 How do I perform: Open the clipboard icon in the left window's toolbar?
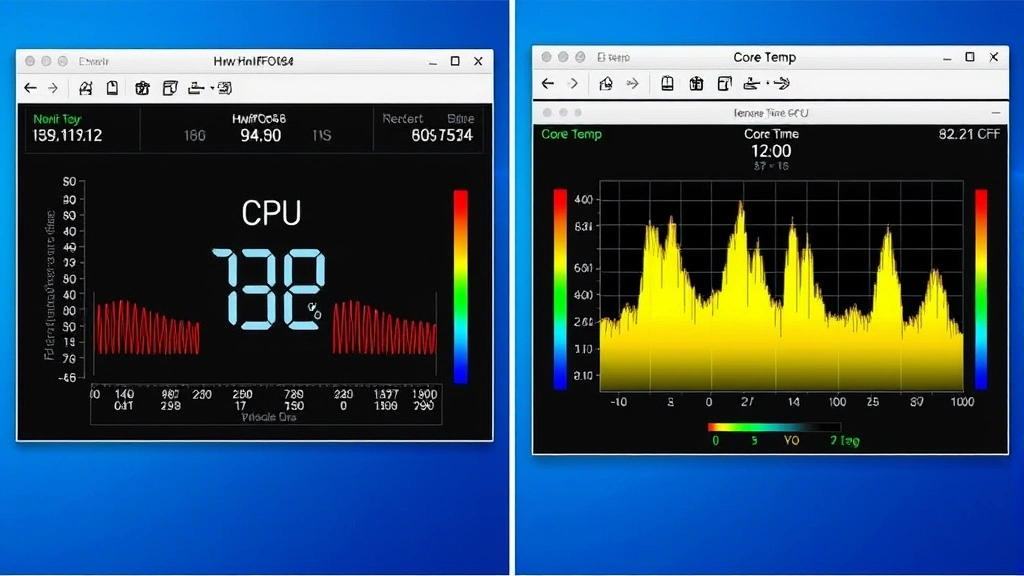click(171, 87)
